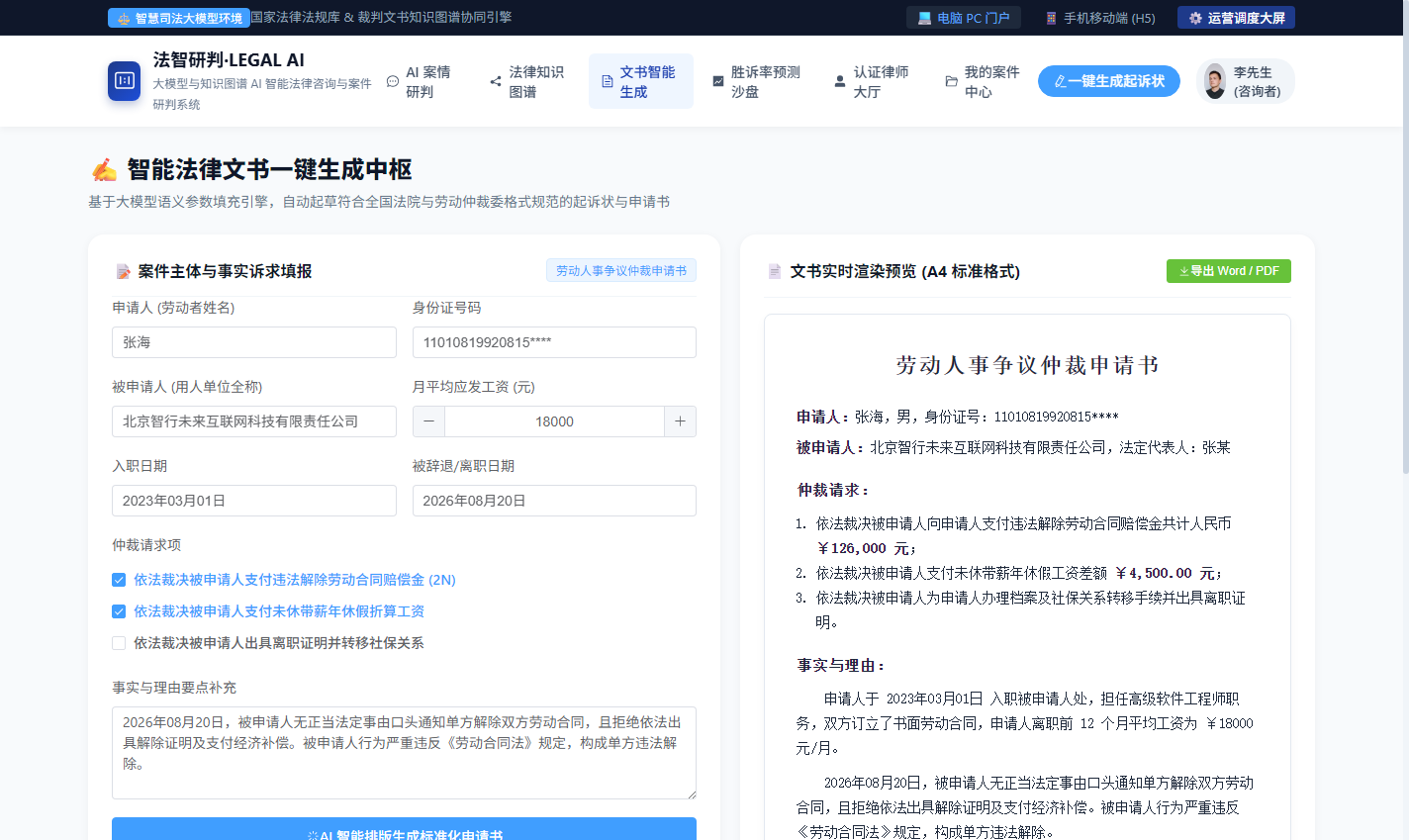Click the download icon in export button
Screen dimensions: 1409x840
(1183, 271)
